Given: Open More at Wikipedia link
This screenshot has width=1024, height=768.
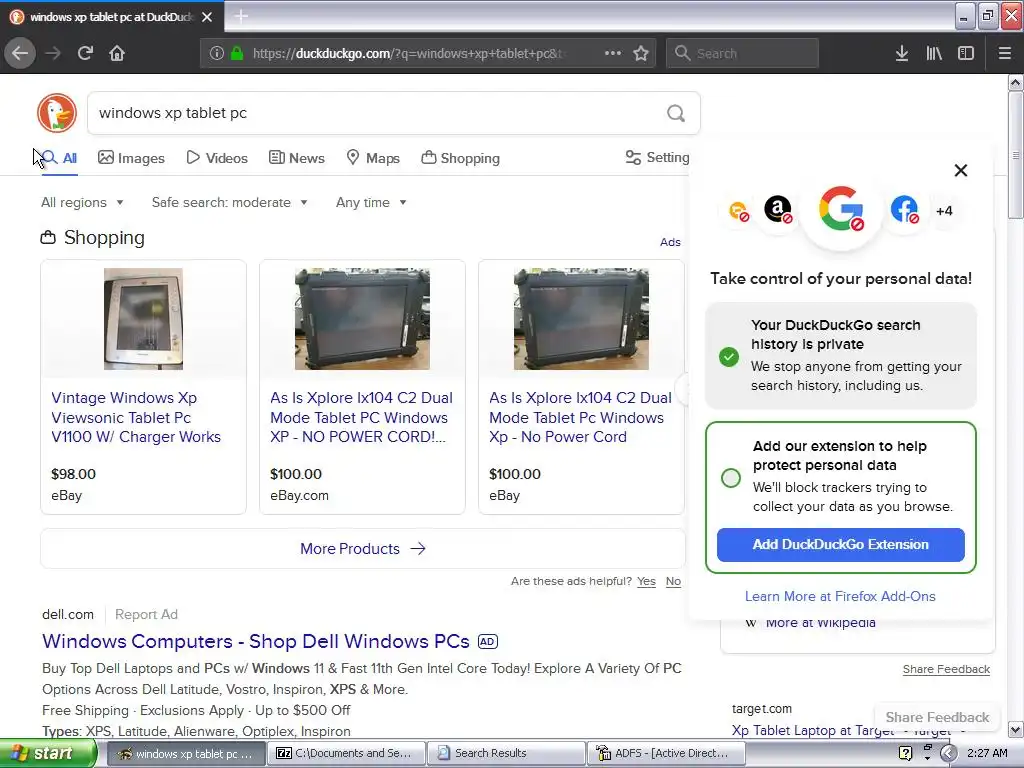Looking at the screenshot, I should 820,623.
